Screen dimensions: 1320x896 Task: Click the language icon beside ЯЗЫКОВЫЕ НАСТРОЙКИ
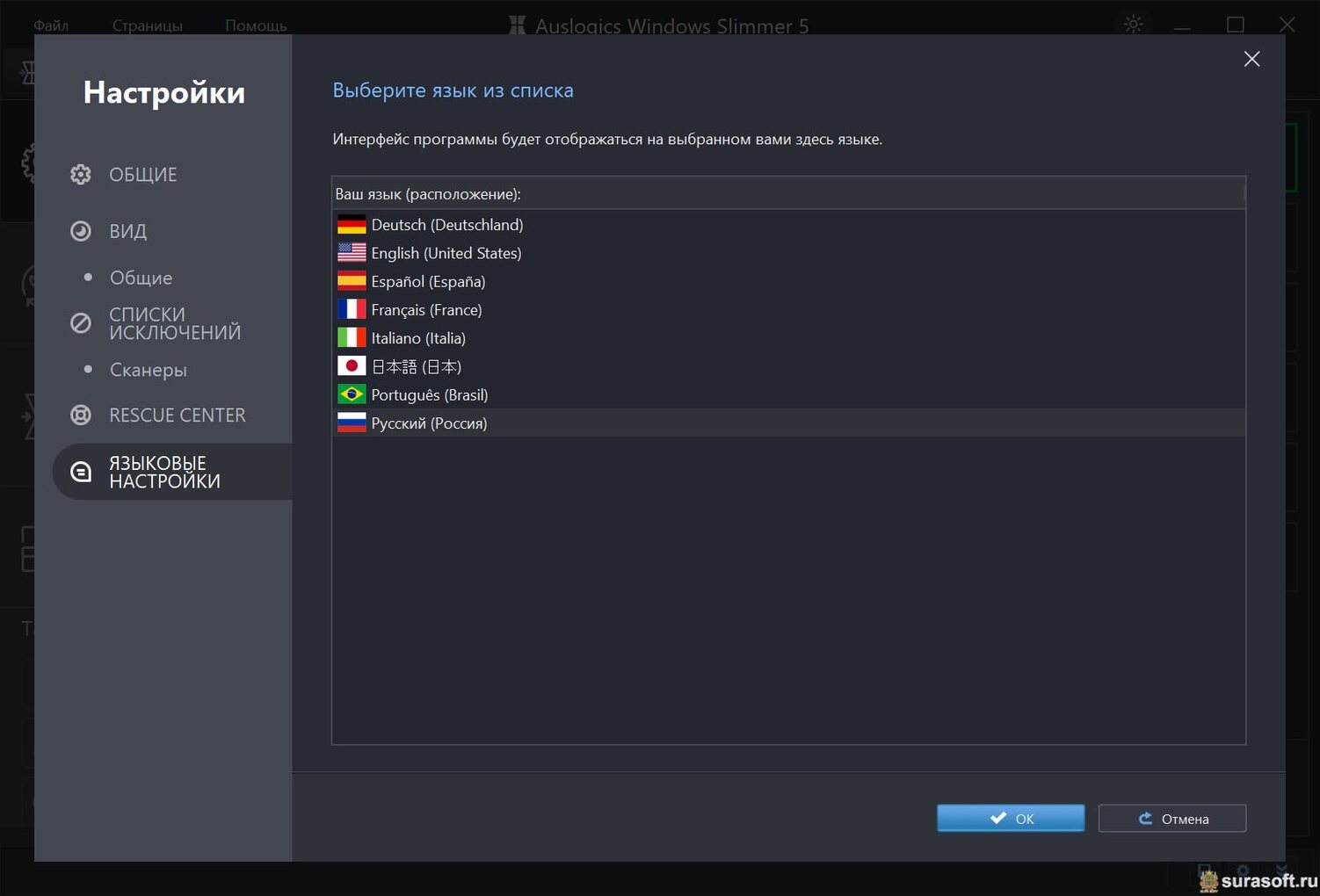pos(81,472)
